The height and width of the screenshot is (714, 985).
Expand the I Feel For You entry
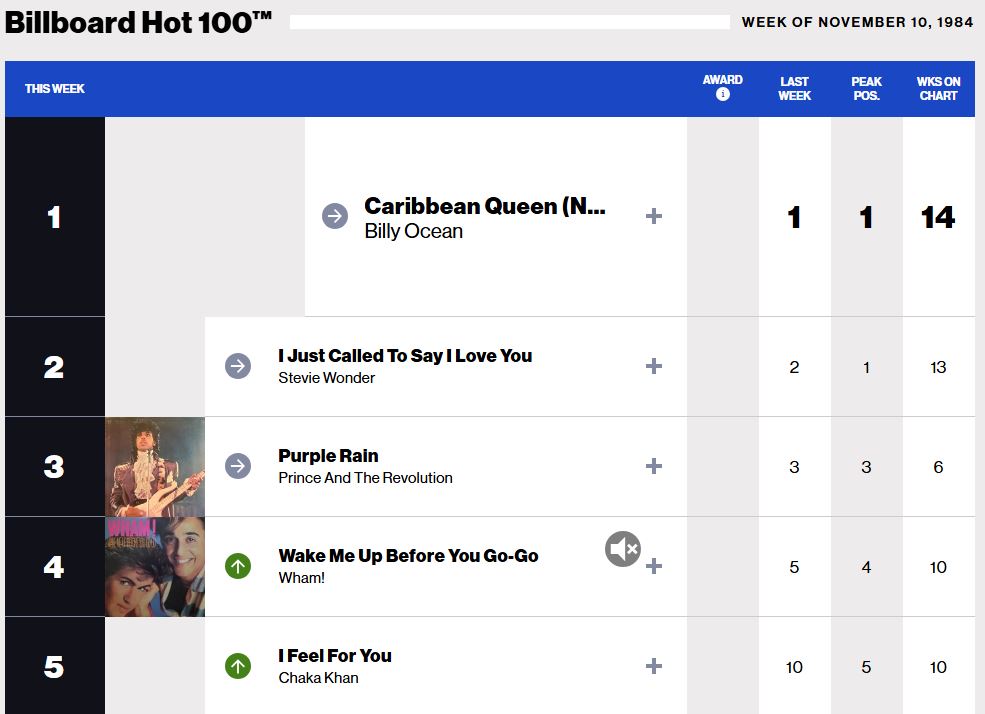[654, 666]
